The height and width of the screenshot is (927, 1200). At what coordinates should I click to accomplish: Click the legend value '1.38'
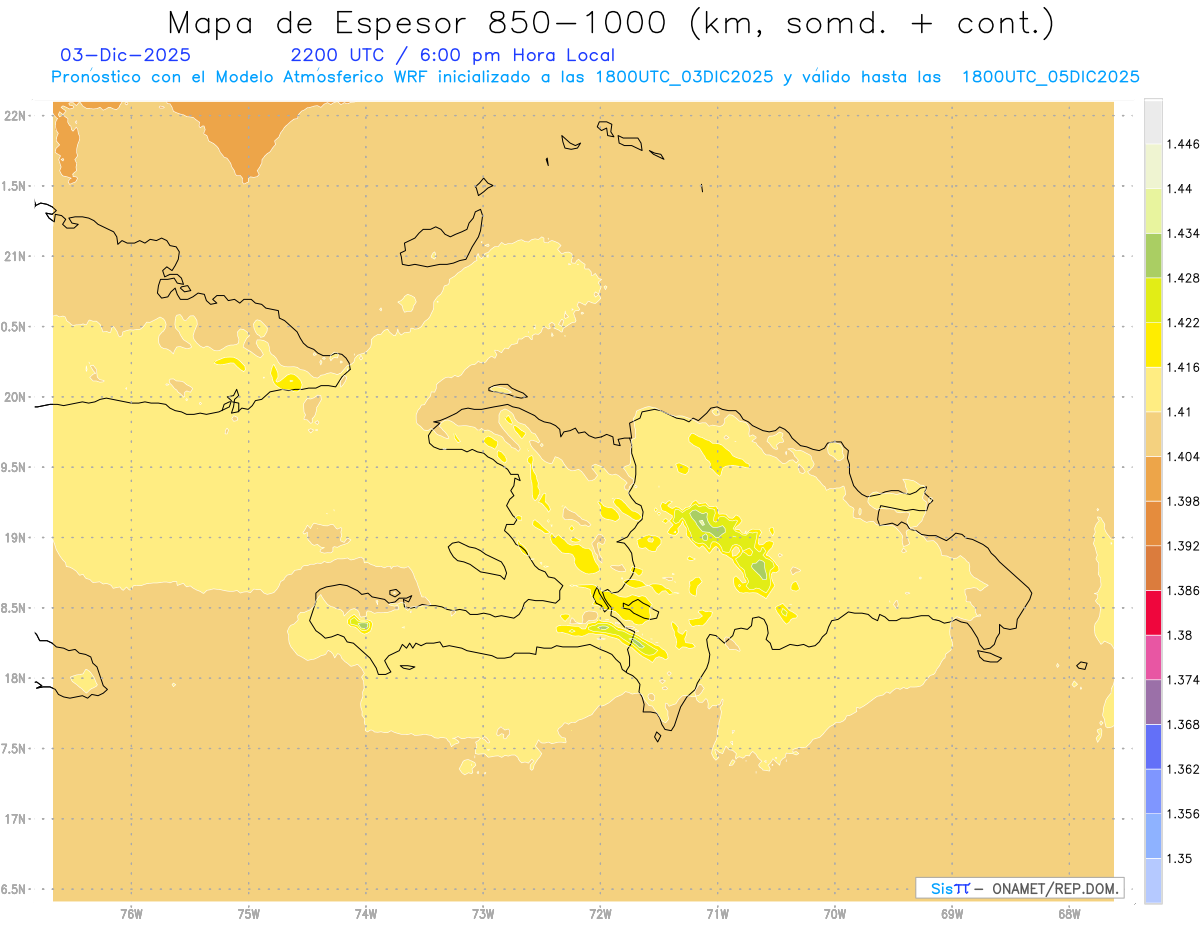click(1180, 635)
